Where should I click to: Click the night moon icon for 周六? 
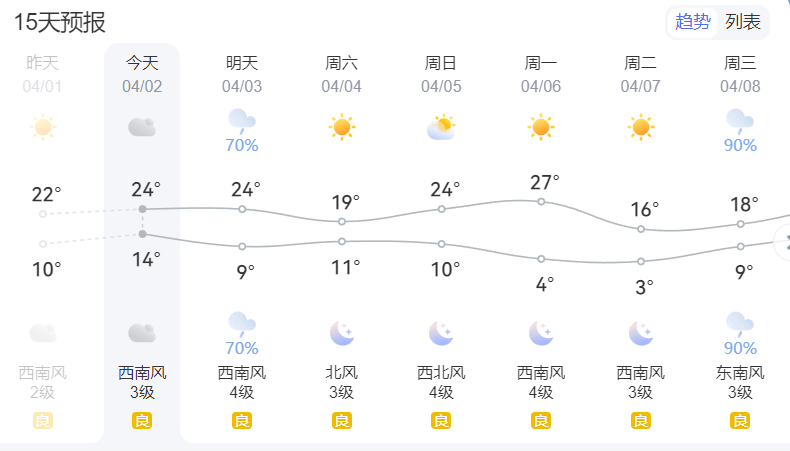(x=342, y=333)
